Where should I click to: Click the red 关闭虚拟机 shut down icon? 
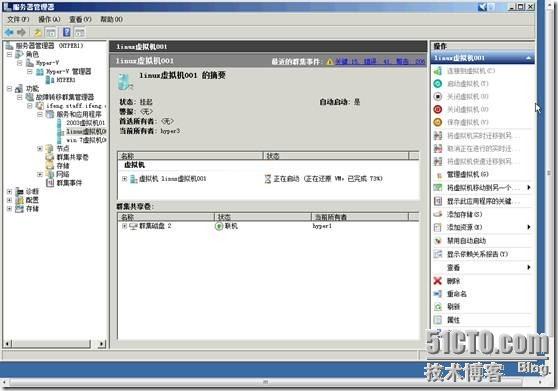pyautogui.click(x=438, y=109)
